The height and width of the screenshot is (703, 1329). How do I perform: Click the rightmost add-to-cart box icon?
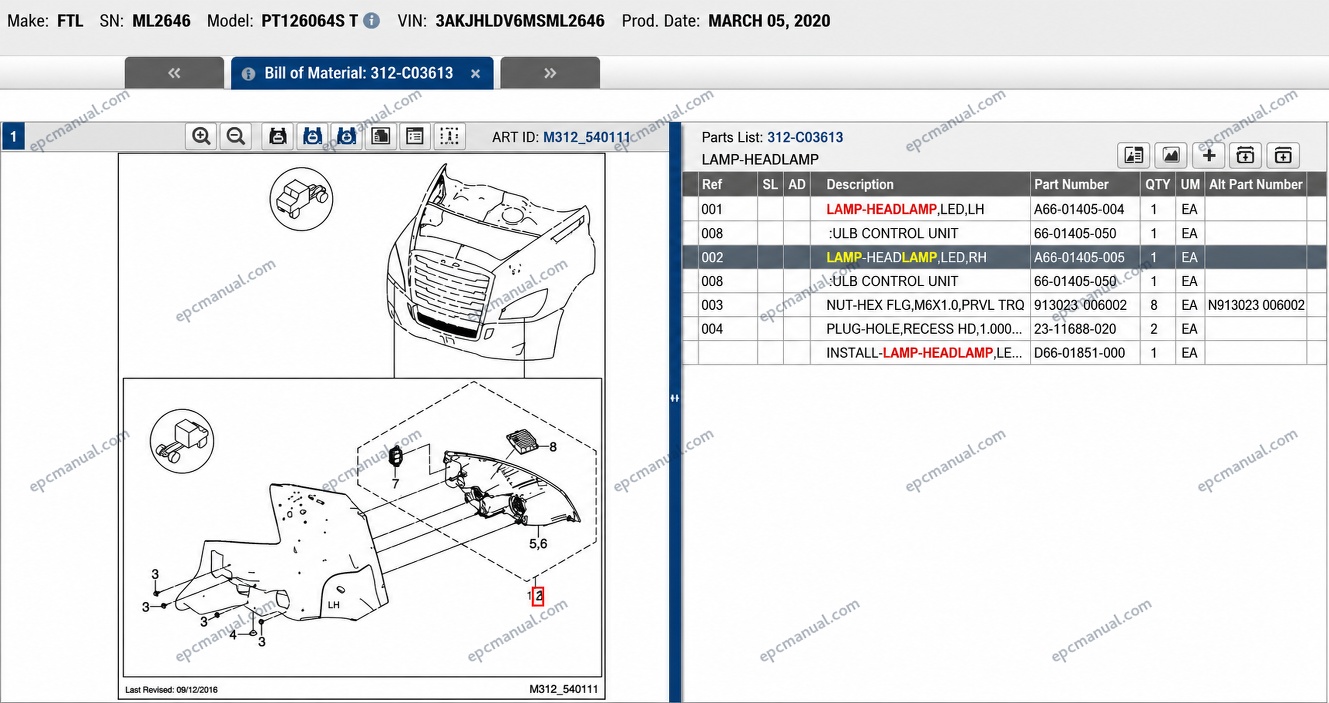point(1283,155)
